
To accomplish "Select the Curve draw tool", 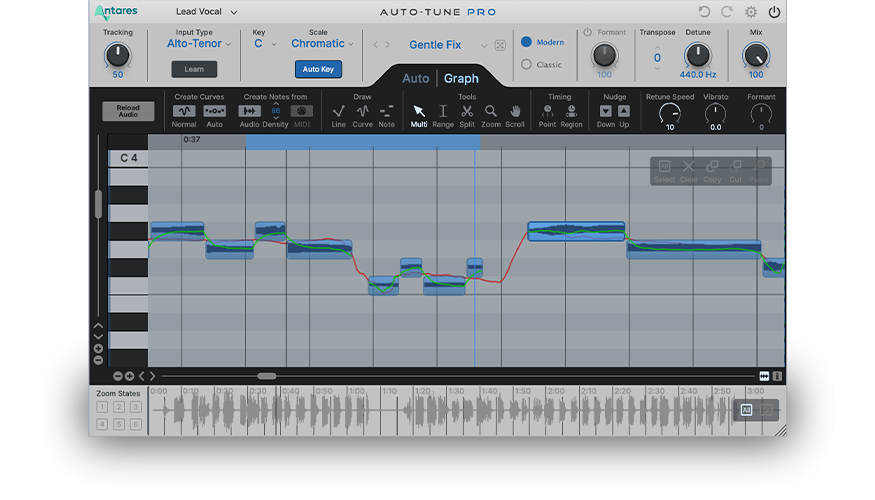I will pos(362,111).
